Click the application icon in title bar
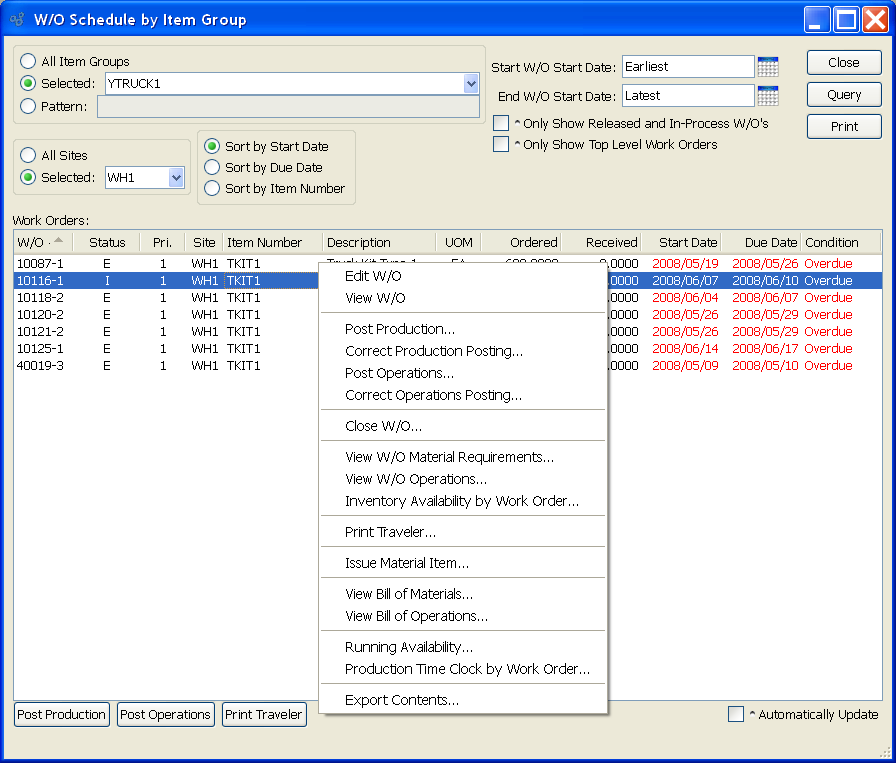 click(17, 19)
